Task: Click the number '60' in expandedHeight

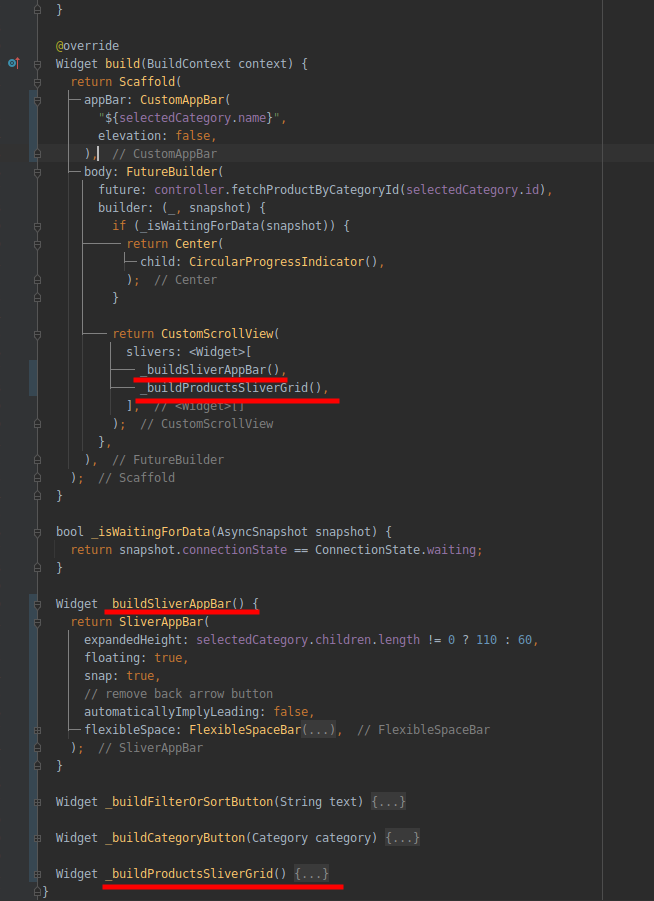Action: click(x=525, y=640)
